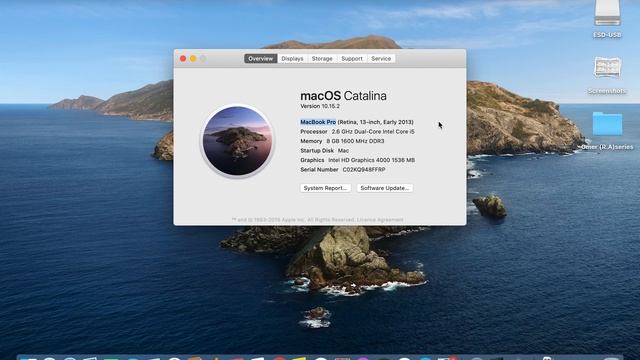Click the Graphics value Intel HD Graphics 4000

[x=371, y=160]
